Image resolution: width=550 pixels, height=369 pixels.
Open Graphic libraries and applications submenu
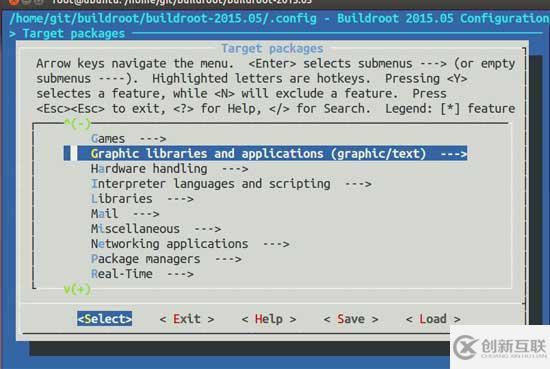(x=266, y=154)
